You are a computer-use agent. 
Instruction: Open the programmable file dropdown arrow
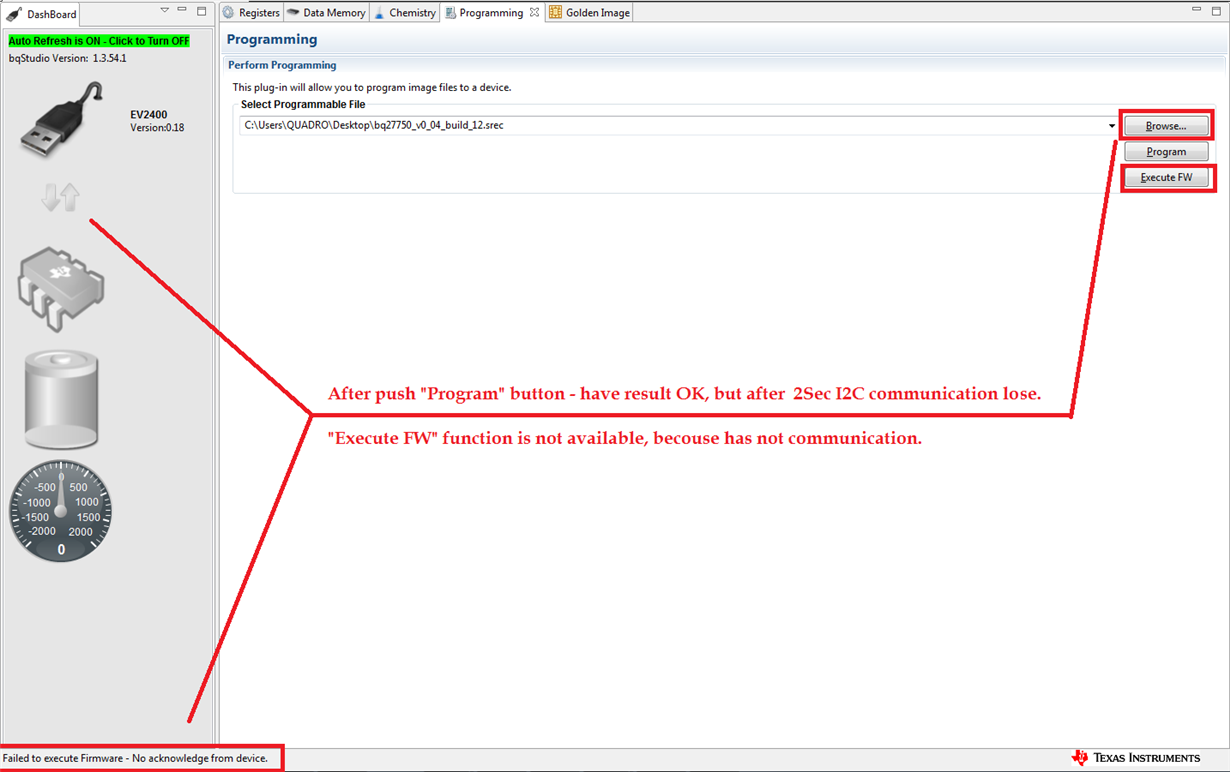pos(1112,126)
